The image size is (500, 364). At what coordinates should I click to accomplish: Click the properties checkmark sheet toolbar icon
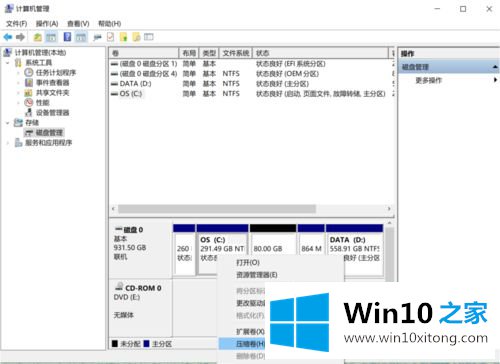[x=110, y=37]
